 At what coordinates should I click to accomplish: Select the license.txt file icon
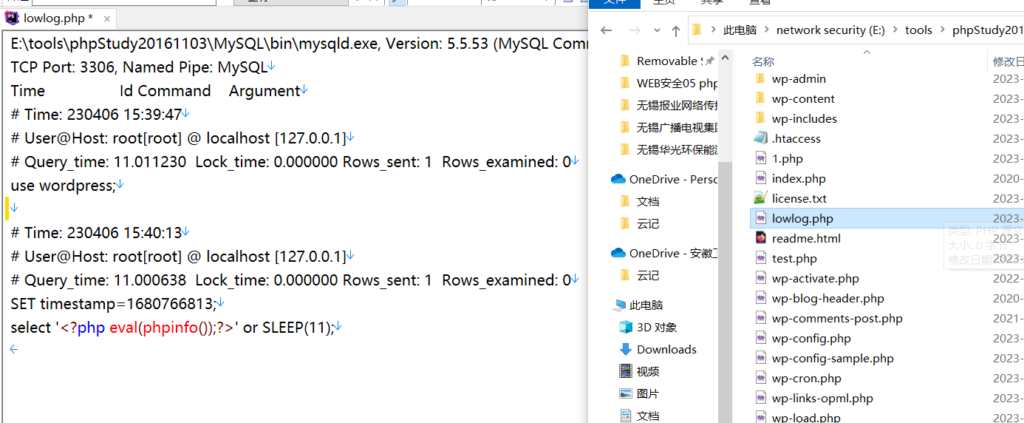(759, 199)
